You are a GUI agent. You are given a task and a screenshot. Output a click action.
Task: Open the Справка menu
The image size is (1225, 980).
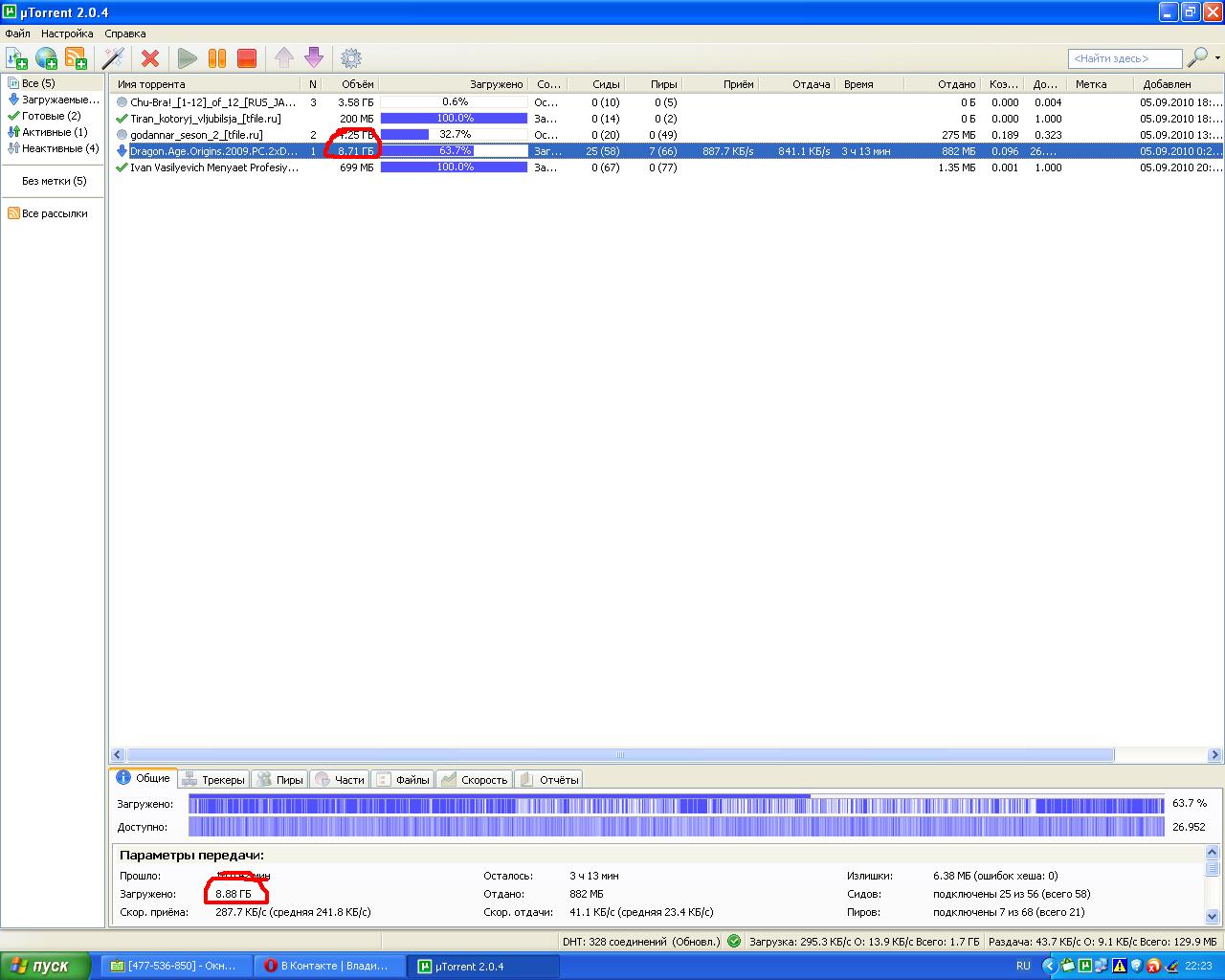pos(125,33)
